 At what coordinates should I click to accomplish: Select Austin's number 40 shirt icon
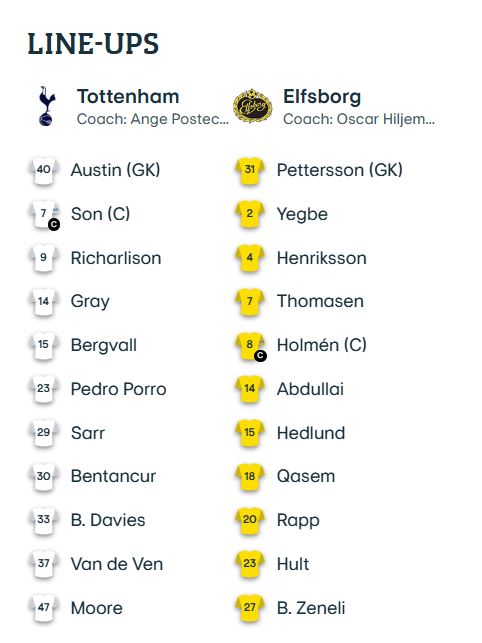pos(44,170)
